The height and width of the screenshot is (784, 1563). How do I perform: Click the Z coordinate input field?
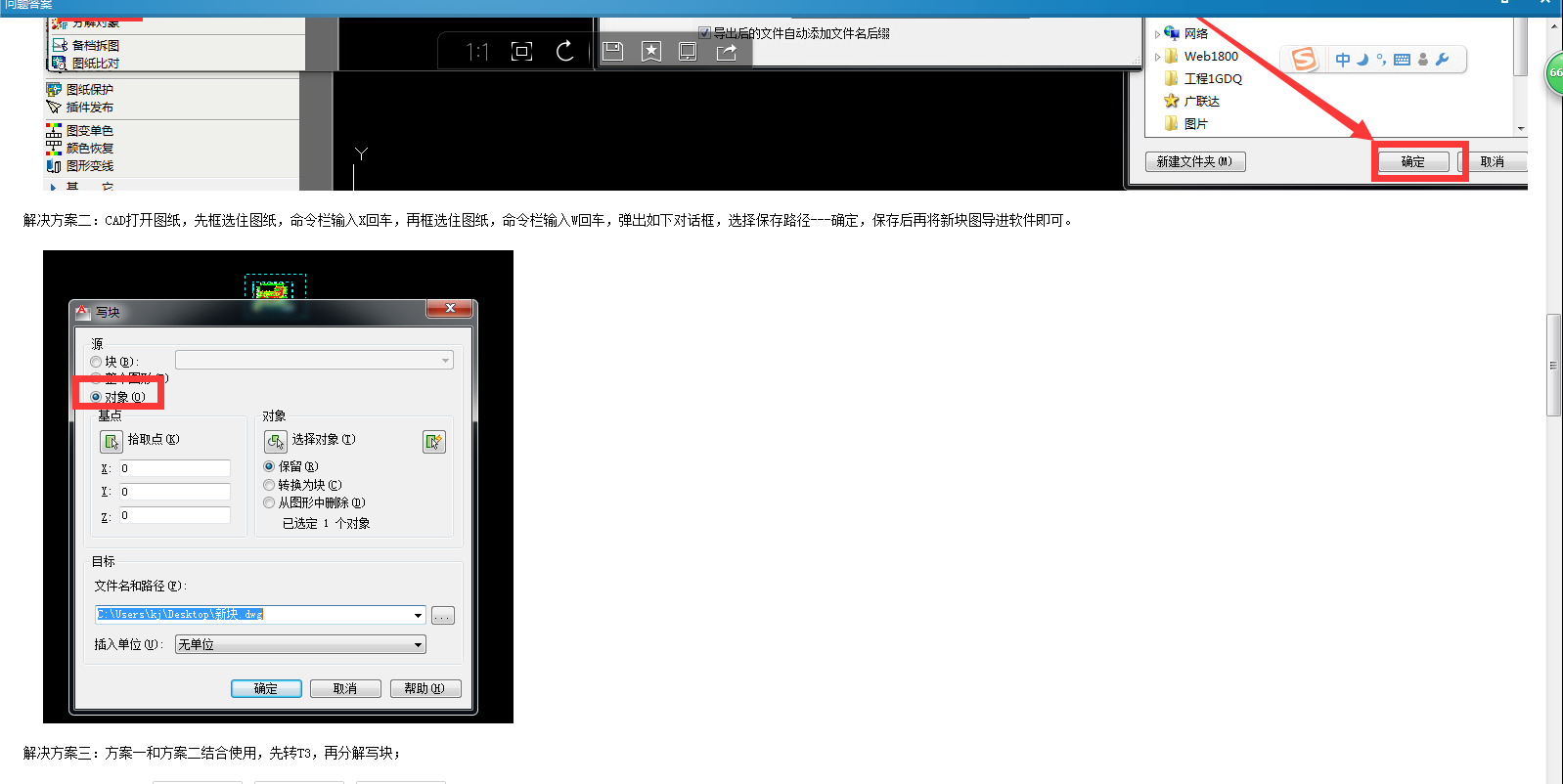pyautogui.click(x=175, y=515)
